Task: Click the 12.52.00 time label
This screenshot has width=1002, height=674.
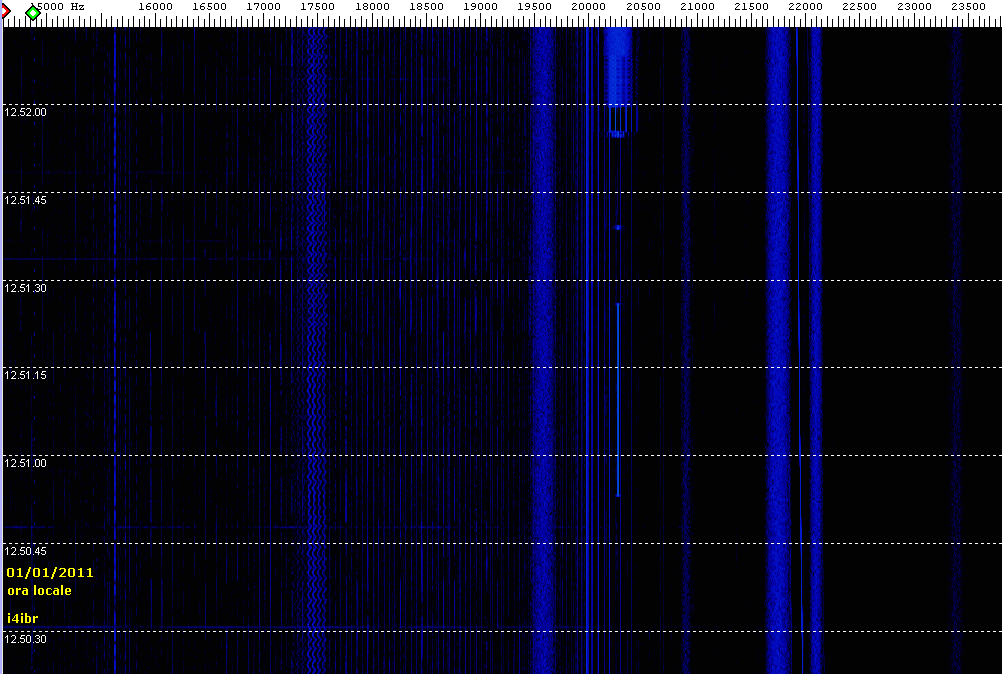Action: click(26, 112)
